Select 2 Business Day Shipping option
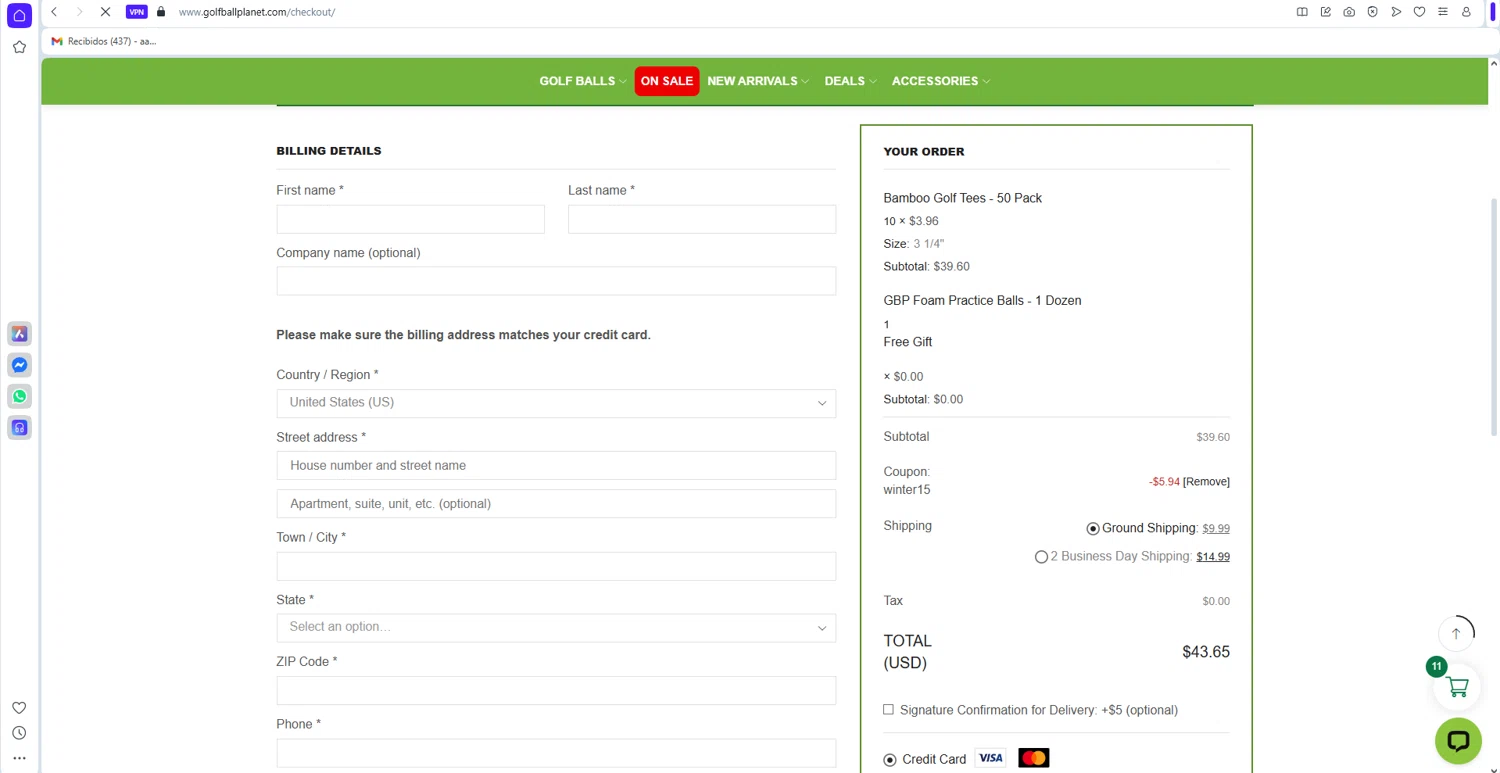 pyautogui.click(x=1041, y=557)
